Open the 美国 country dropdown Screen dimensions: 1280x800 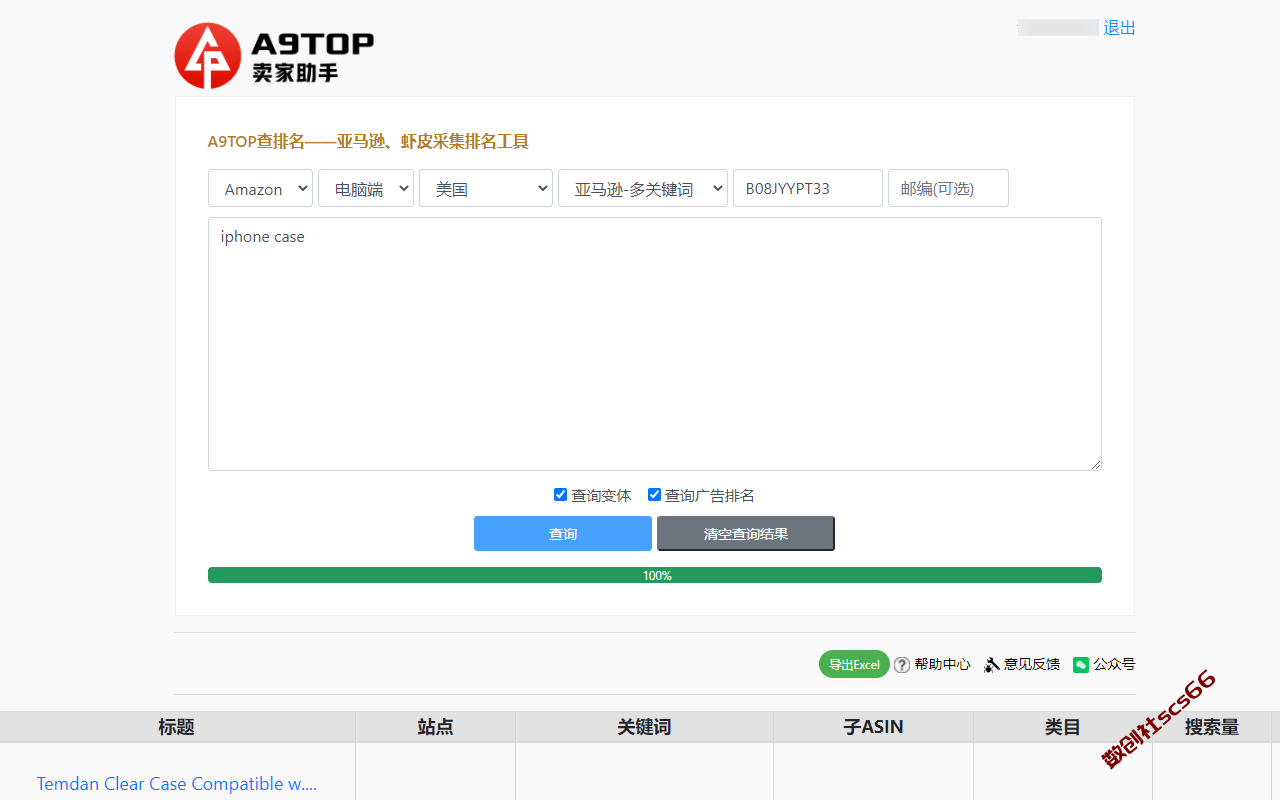(486, 188)
